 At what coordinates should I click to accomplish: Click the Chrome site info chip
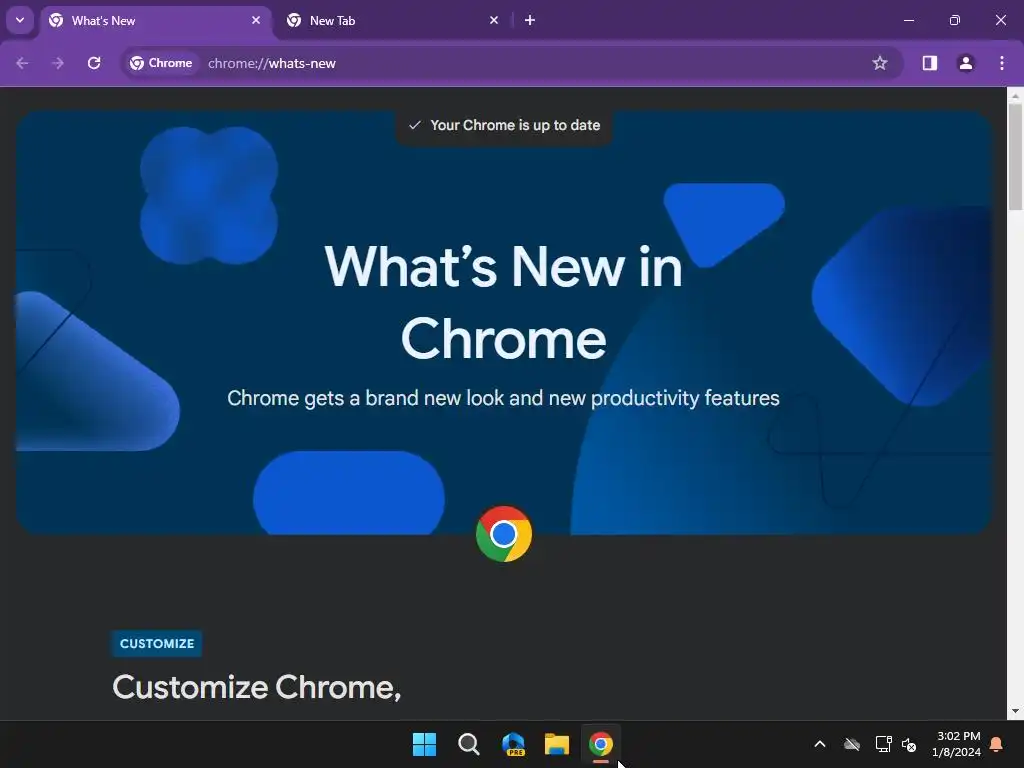coord(161,63)
